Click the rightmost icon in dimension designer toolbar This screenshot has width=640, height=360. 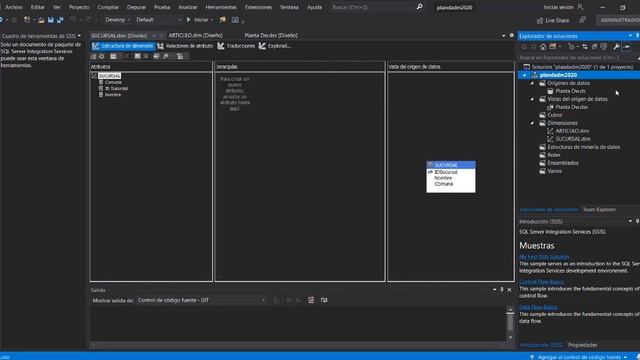click(180, 56)
